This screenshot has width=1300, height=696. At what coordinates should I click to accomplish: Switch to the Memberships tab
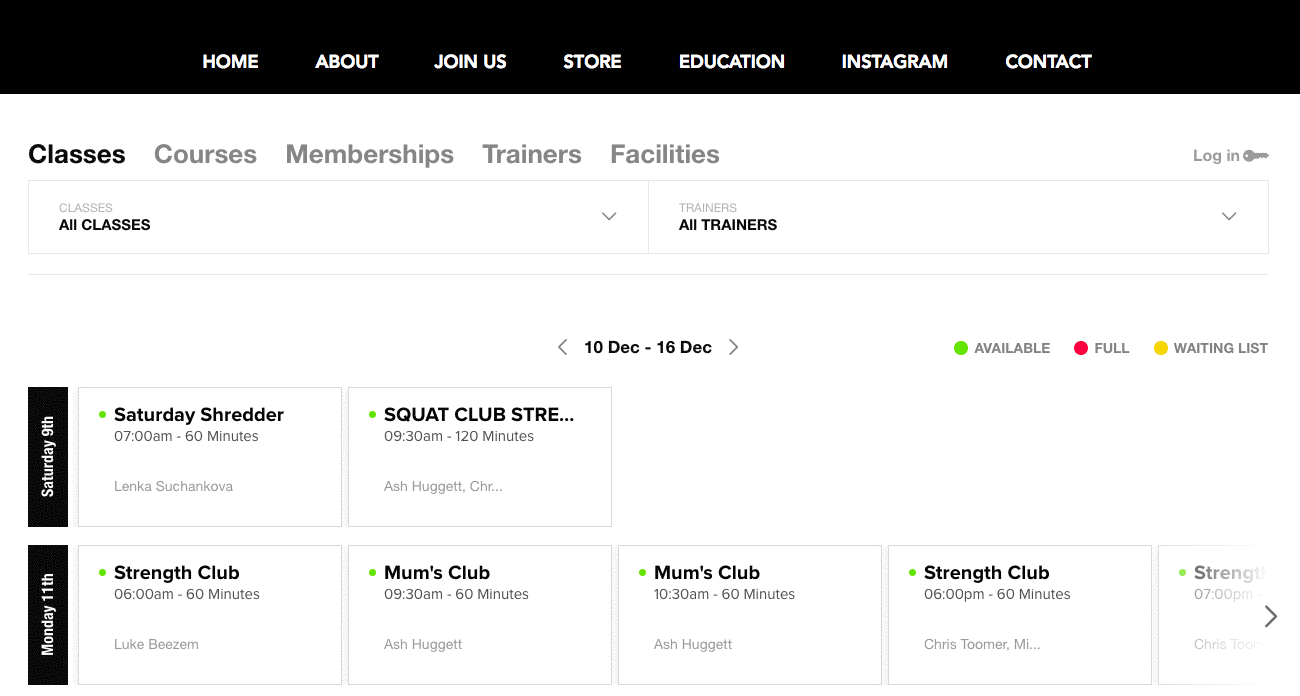pyautogui.click(x=369, y=154)
